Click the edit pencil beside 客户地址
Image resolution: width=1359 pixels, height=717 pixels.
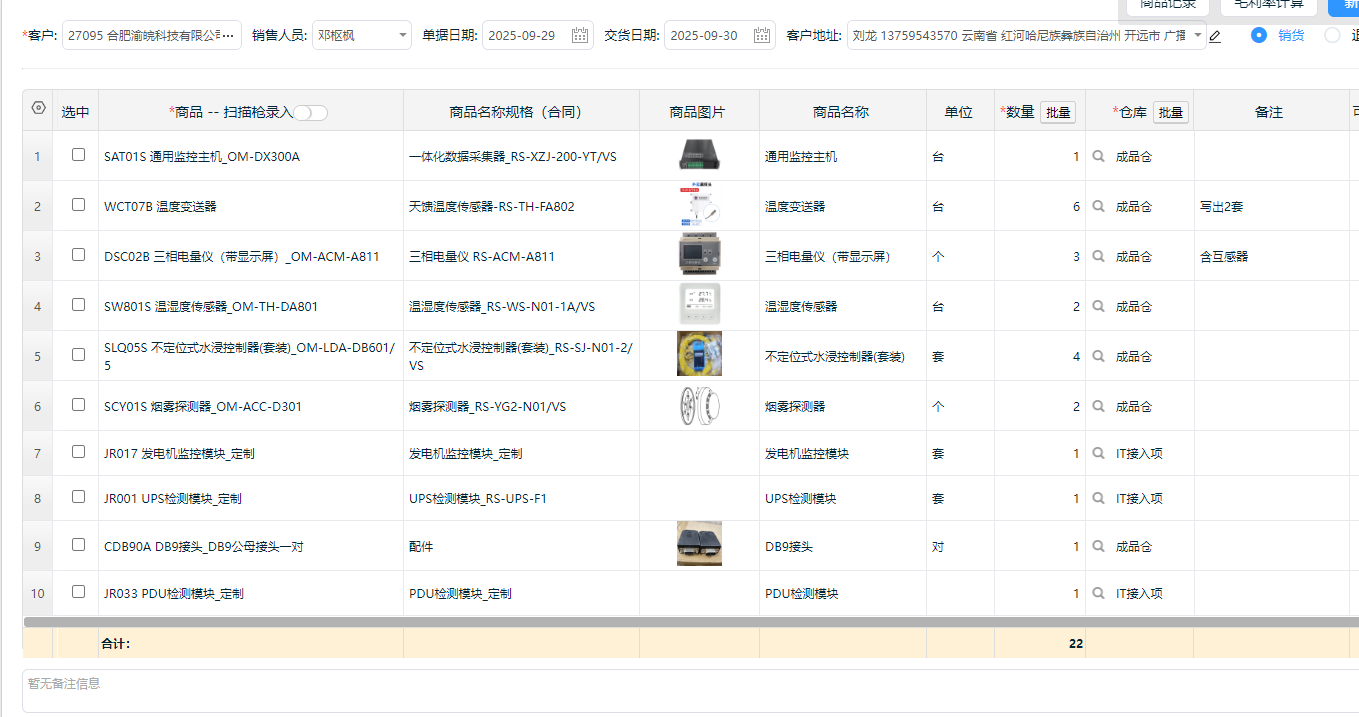click(1215, 37)
